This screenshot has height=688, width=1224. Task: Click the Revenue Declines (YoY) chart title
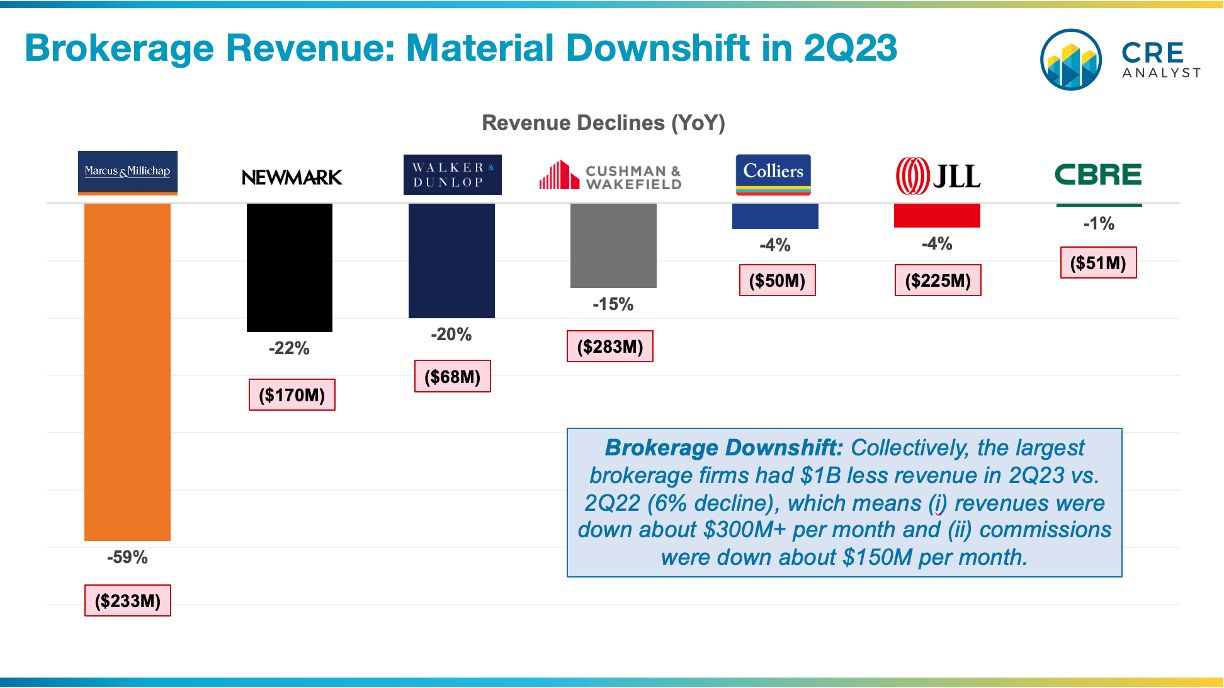604,123
